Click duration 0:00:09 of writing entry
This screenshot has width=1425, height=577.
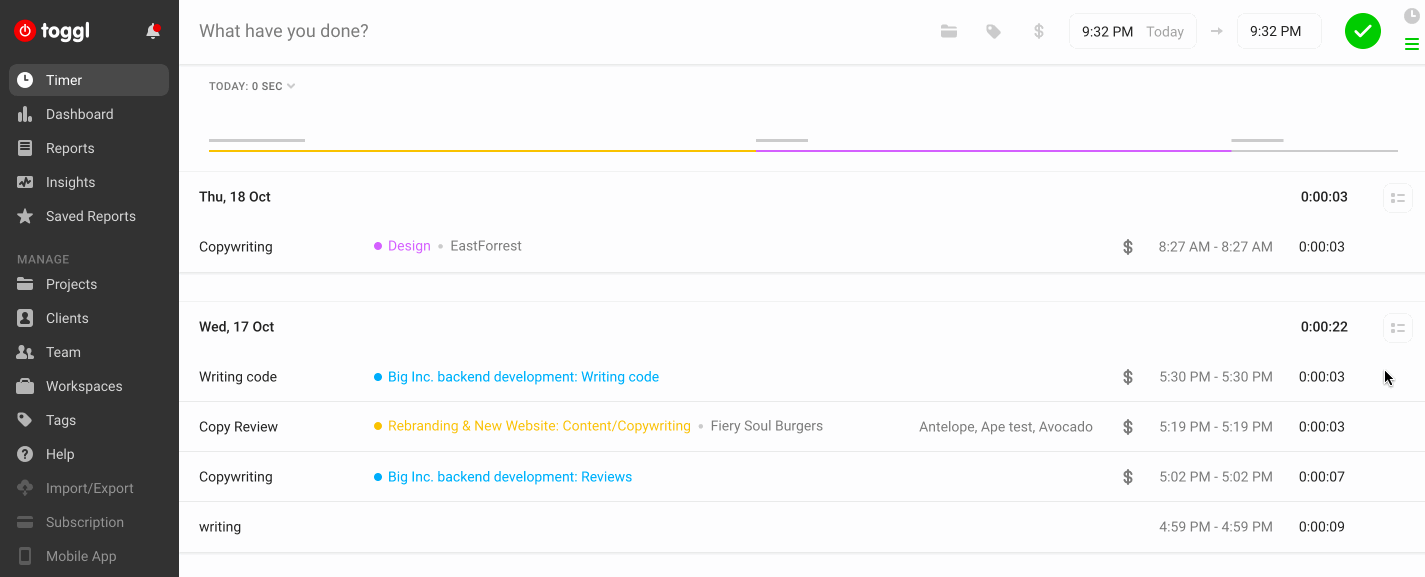1322,527
